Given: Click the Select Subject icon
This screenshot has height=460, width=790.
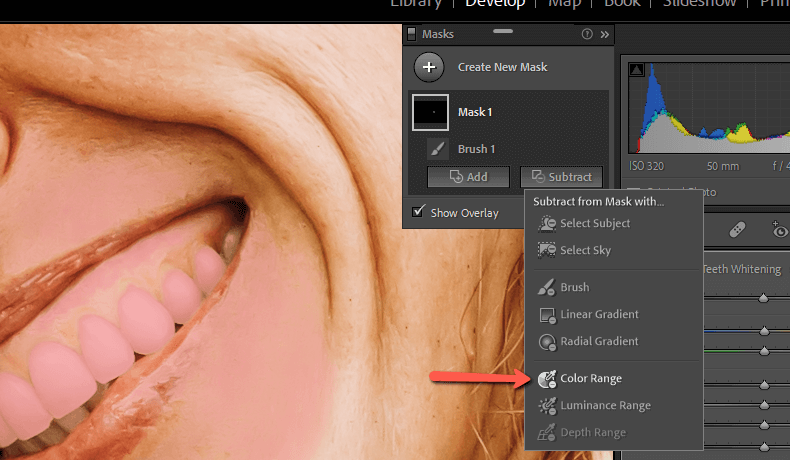Looking at the screenshot, I should [x=547, y=223].
